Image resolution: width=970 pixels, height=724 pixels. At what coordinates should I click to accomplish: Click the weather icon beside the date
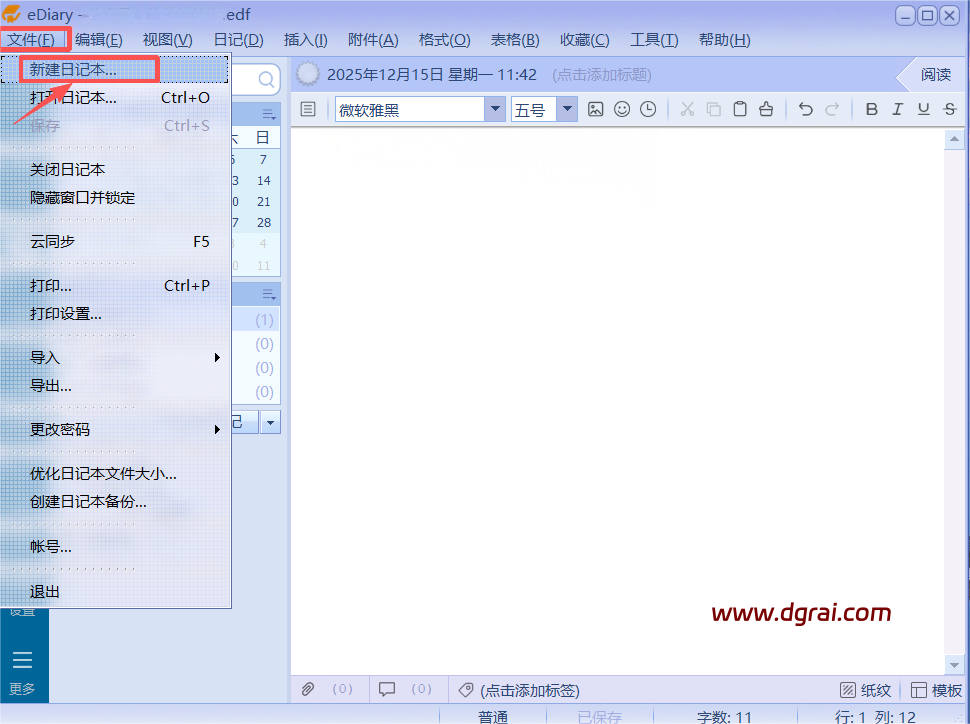pyautogui.click(x=308, y=74)
